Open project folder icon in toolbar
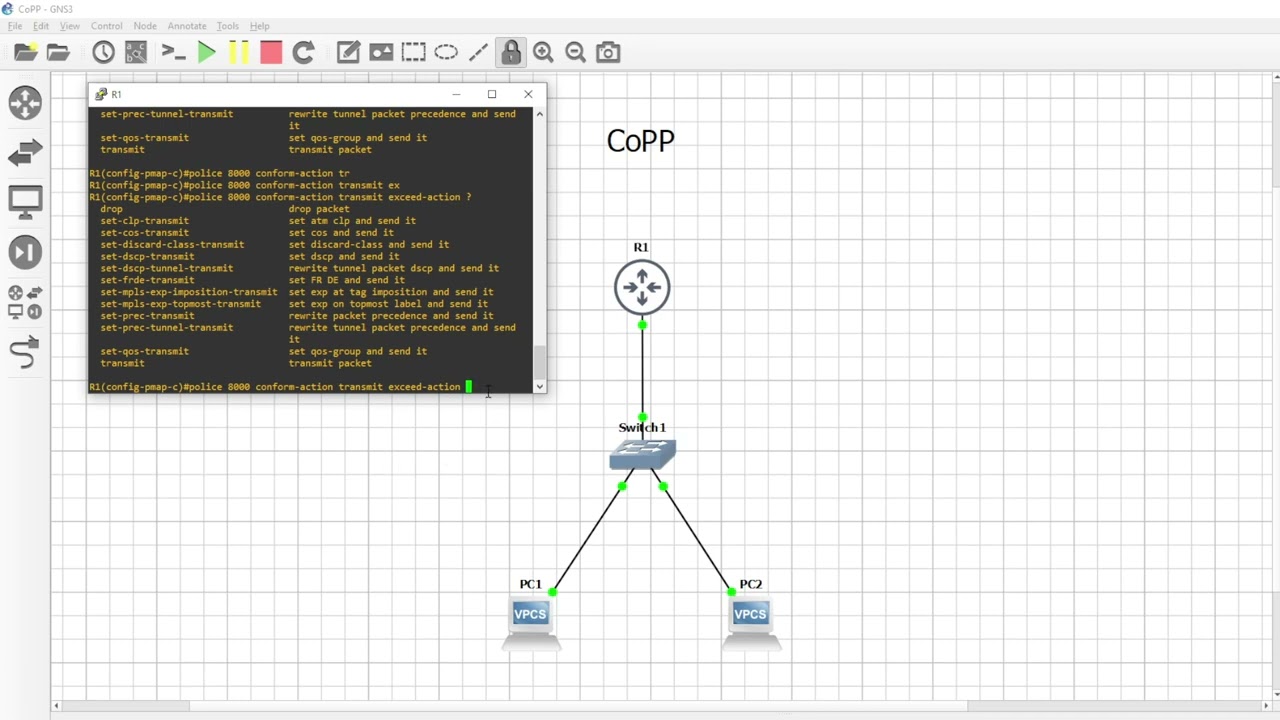The height and width of the screenshot is (720, 1280). 59,52
